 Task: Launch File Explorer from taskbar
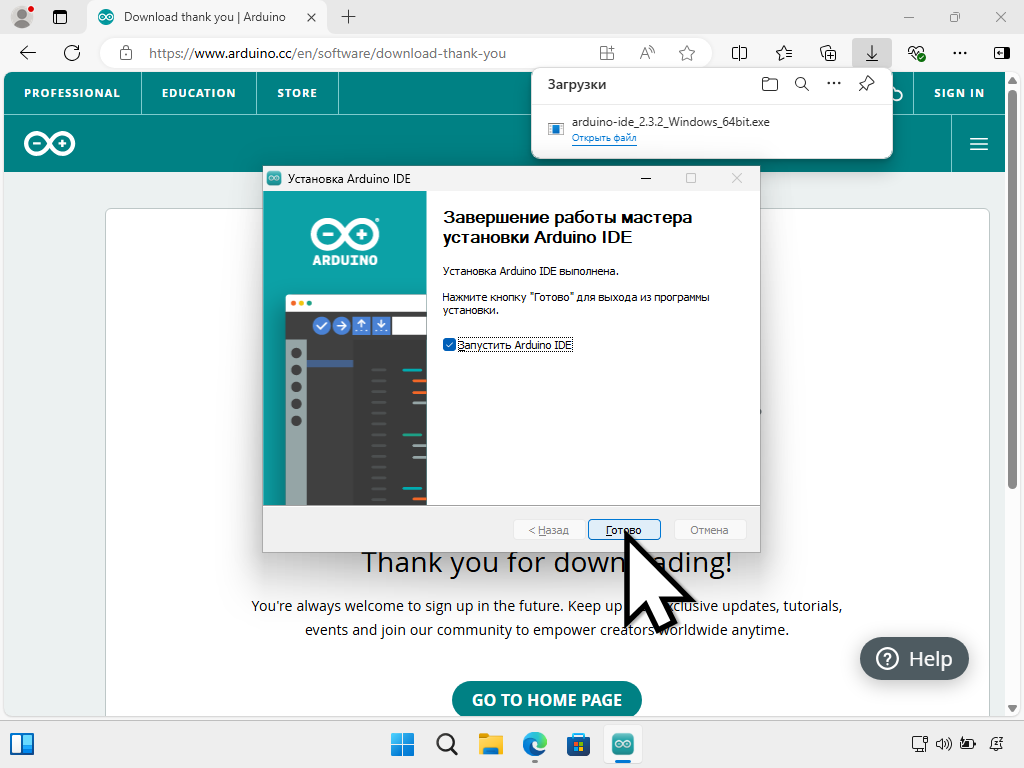coord(490,744)
